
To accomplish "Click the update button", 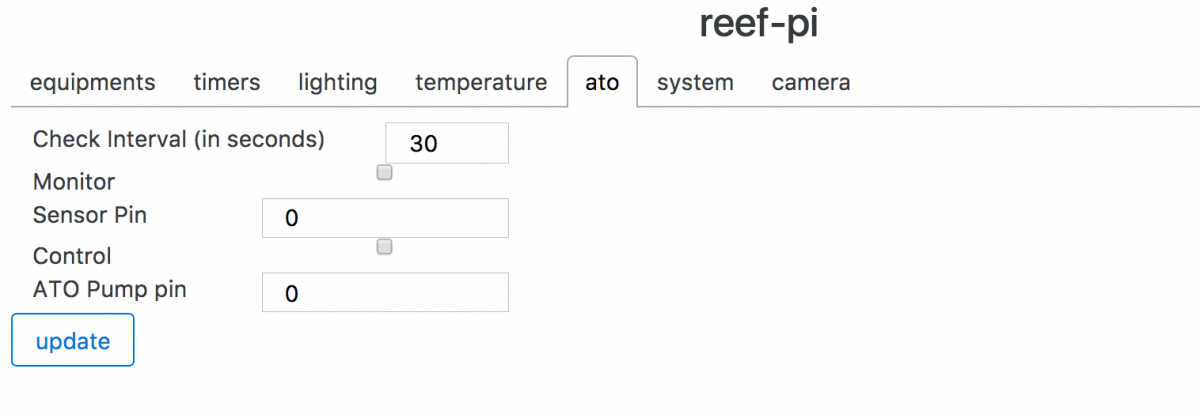I will tap(73, 341).
